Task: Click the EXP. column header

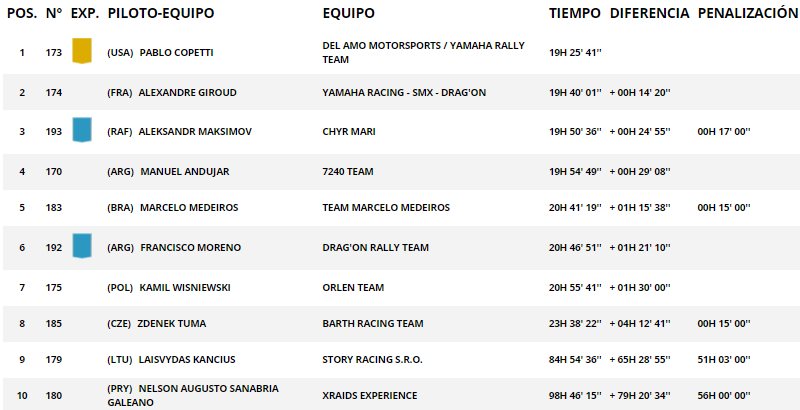Action: (85, 13)
